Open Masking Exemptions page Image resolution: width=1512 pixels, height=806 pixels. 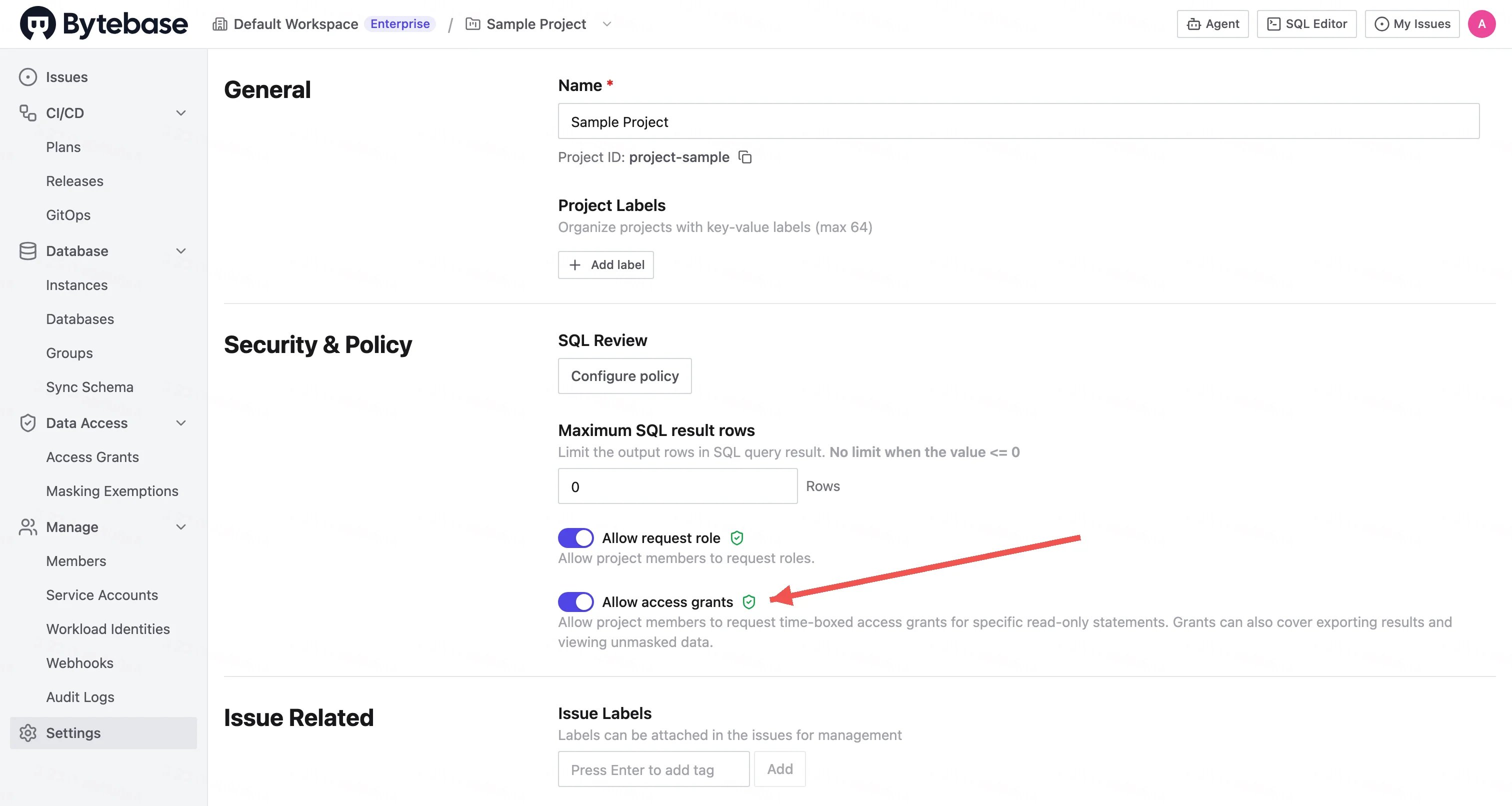112,491
